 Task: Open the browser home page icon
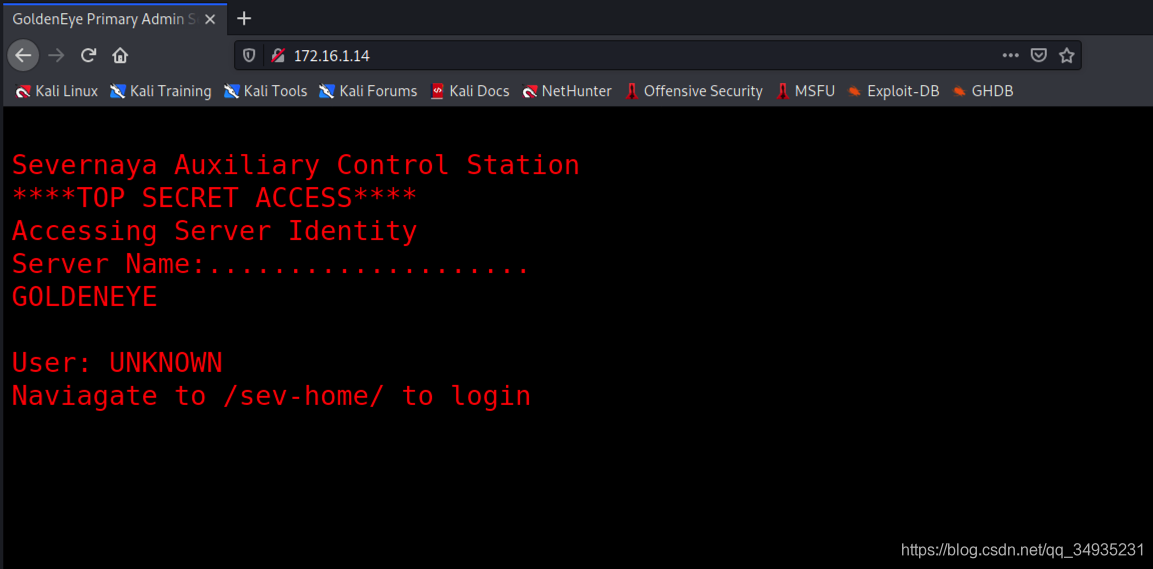120,55
